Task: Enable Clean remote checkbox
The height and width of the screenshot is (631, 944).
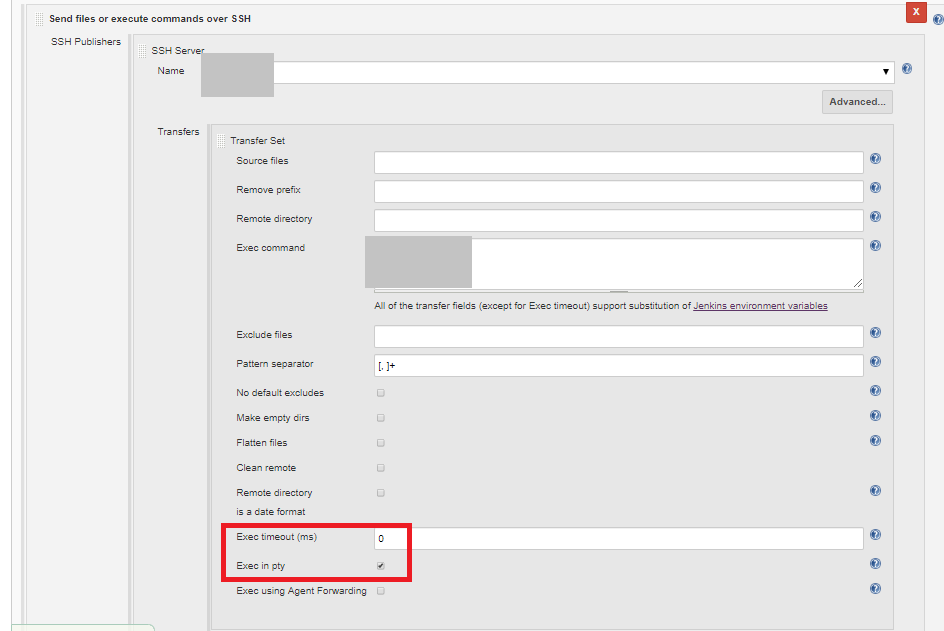Action: [380, 468]
